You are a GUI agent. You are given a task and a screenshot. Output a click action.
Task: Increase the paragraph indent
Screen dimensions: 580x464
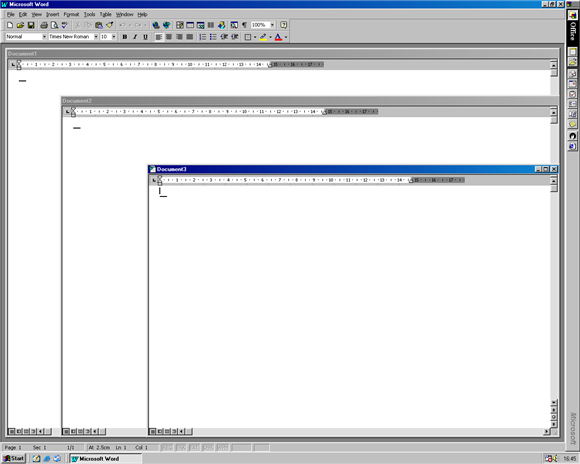(235, 37)
